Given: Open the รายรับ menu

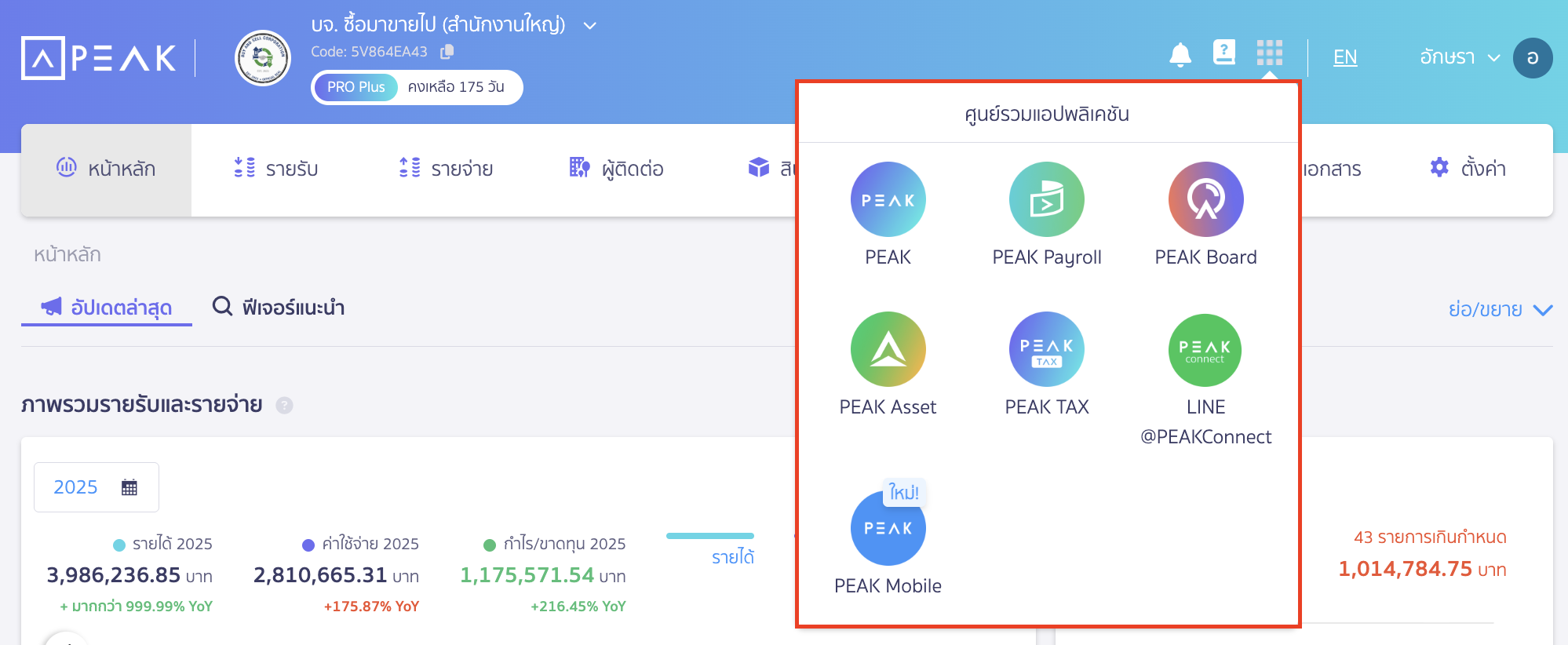Looking at the screenshot, I should (276, 169).
